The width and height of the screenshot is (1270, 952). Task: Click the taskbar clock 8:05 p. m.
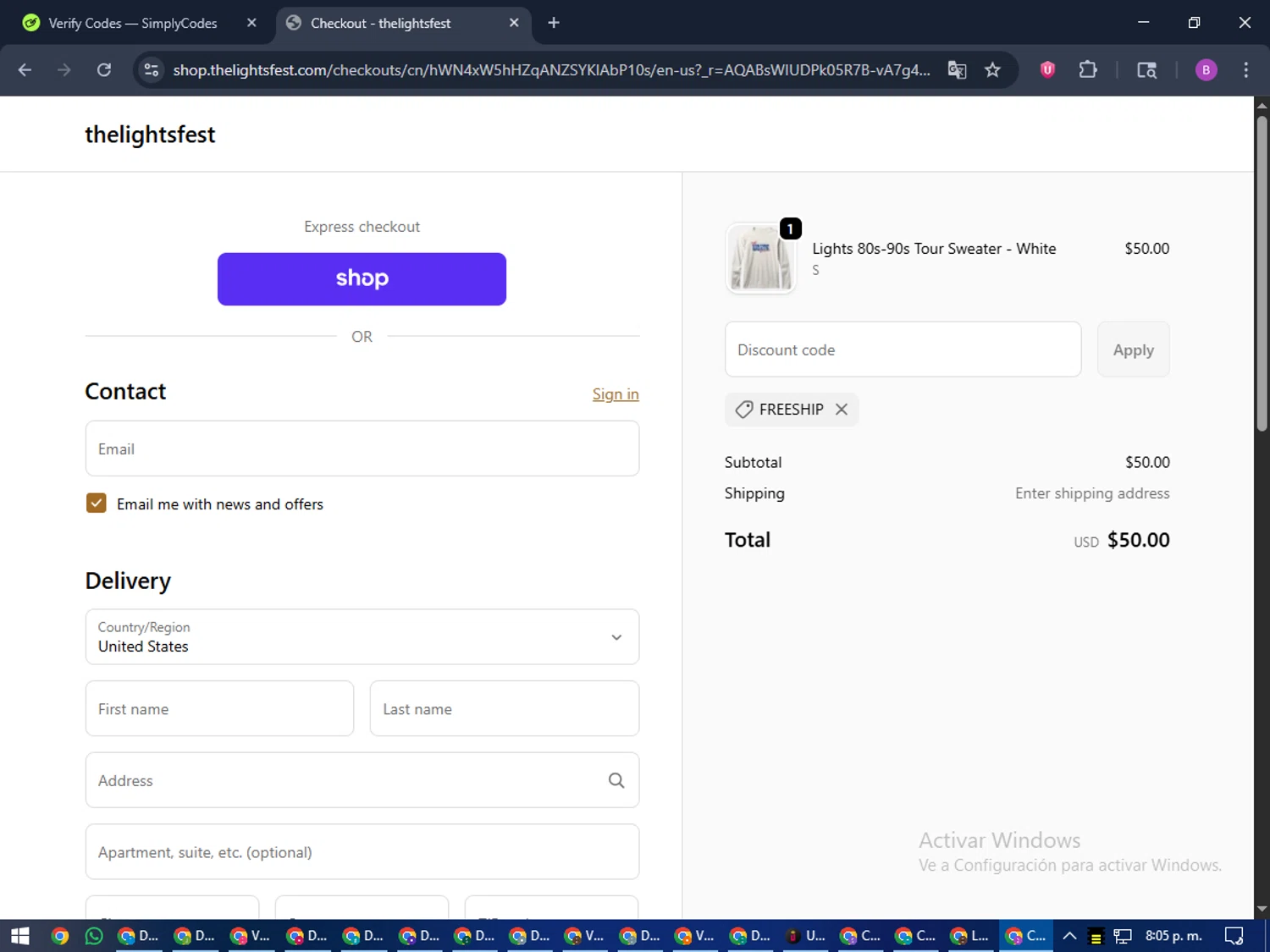pyautogui.click(x=1173, y=936)
